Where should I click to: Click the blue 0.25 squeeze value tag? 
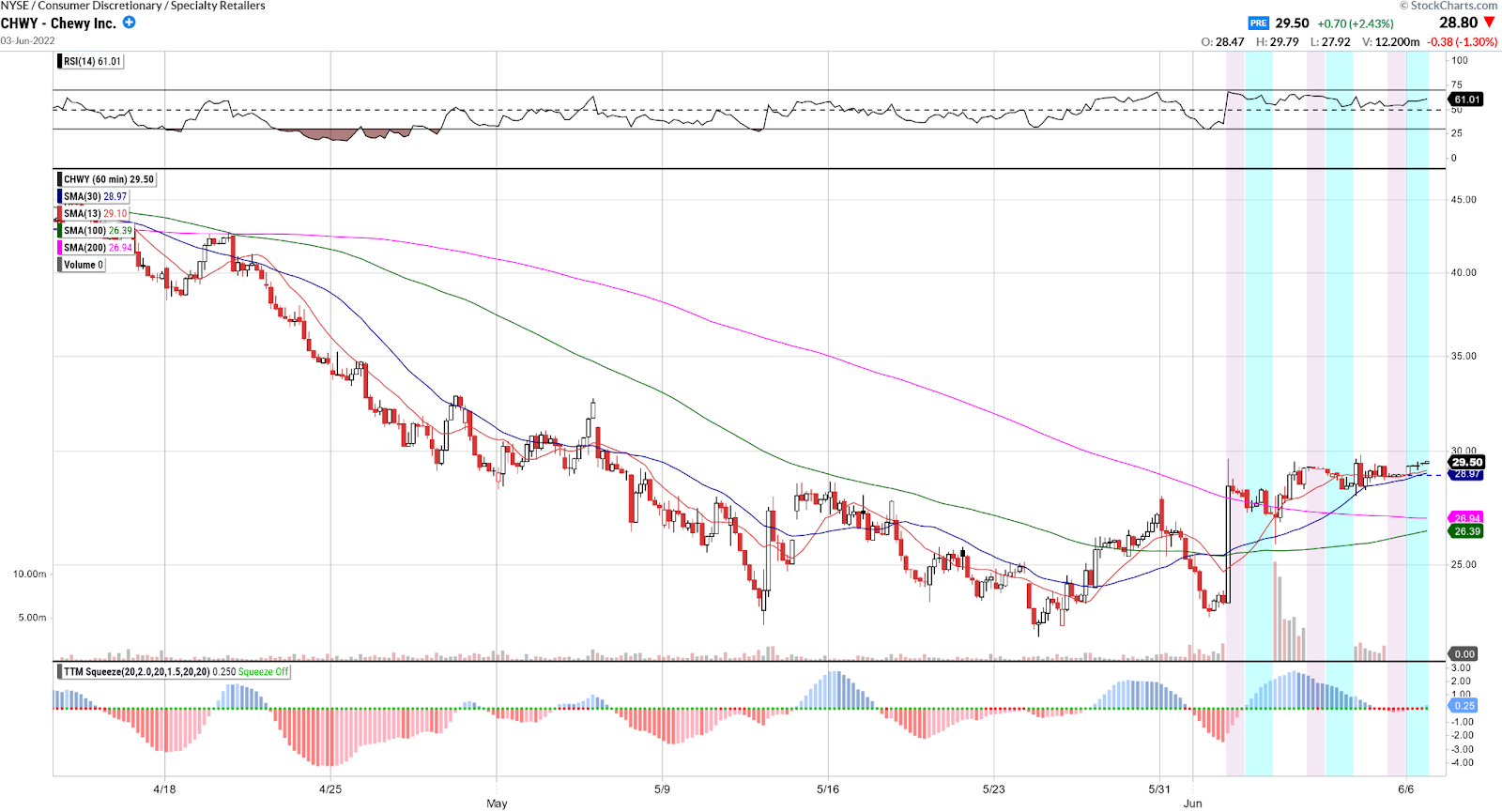pyautogui.click(x=1464, y=706)
